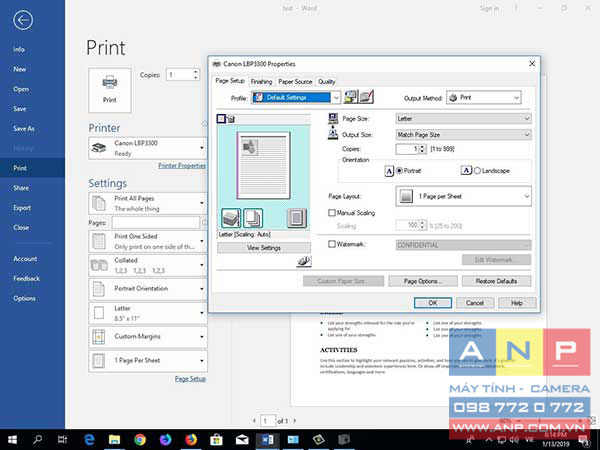Open the Letter 8.5" x 11" paper size dropdown
This screenshot has width=600, height=450.
tap(148, 313)
